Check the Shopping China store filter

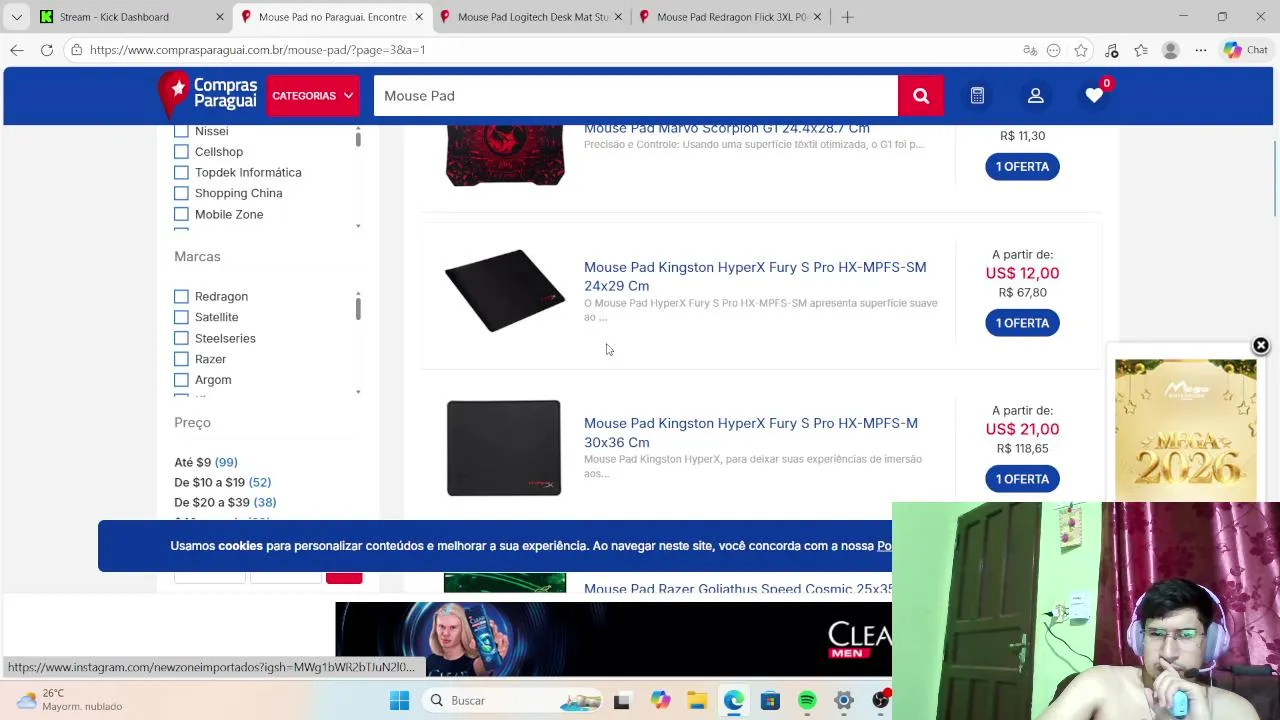tap(181, 193)
